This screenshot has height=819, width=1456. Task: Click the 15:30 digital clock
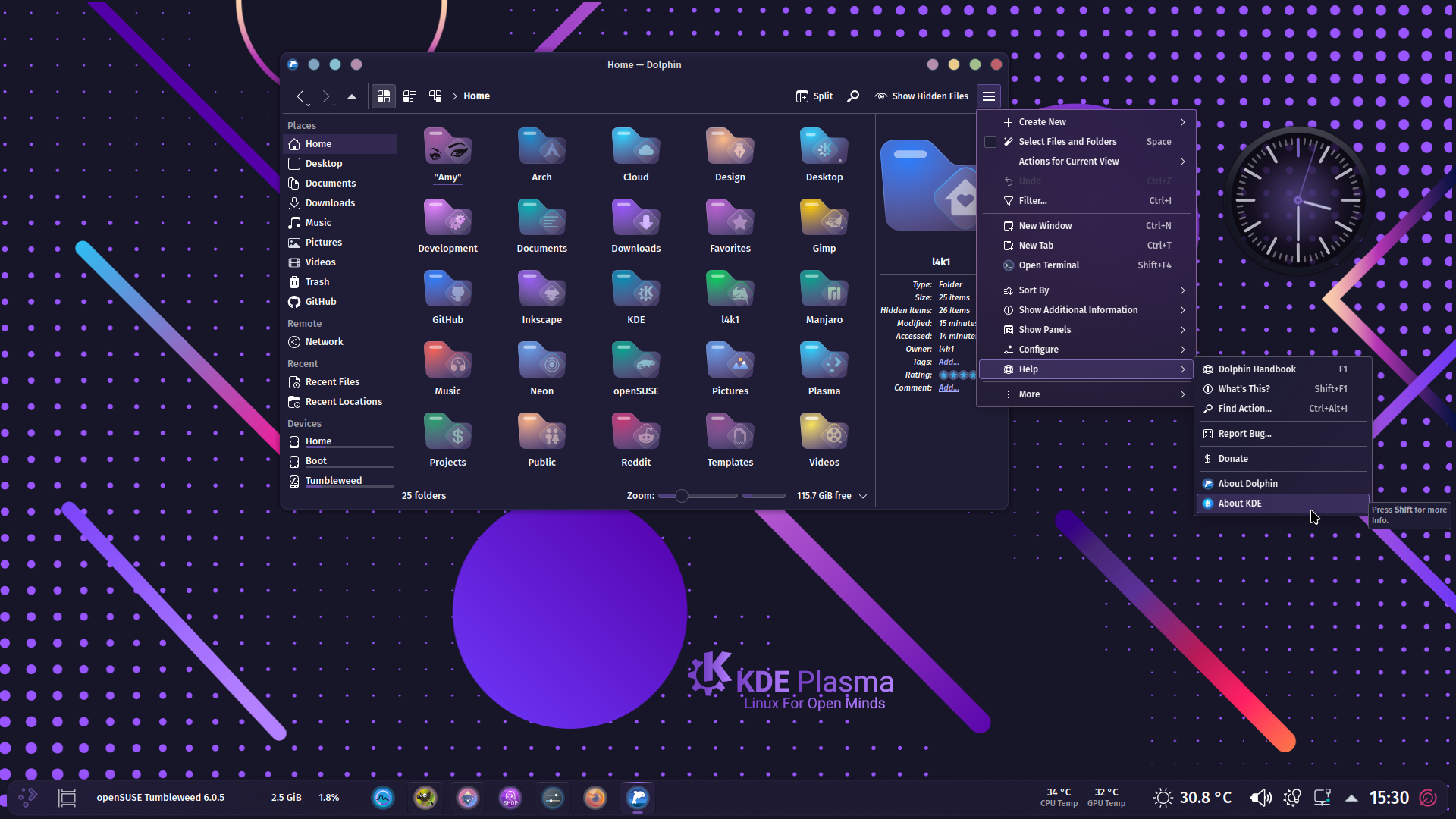(x=1389, y=798)
